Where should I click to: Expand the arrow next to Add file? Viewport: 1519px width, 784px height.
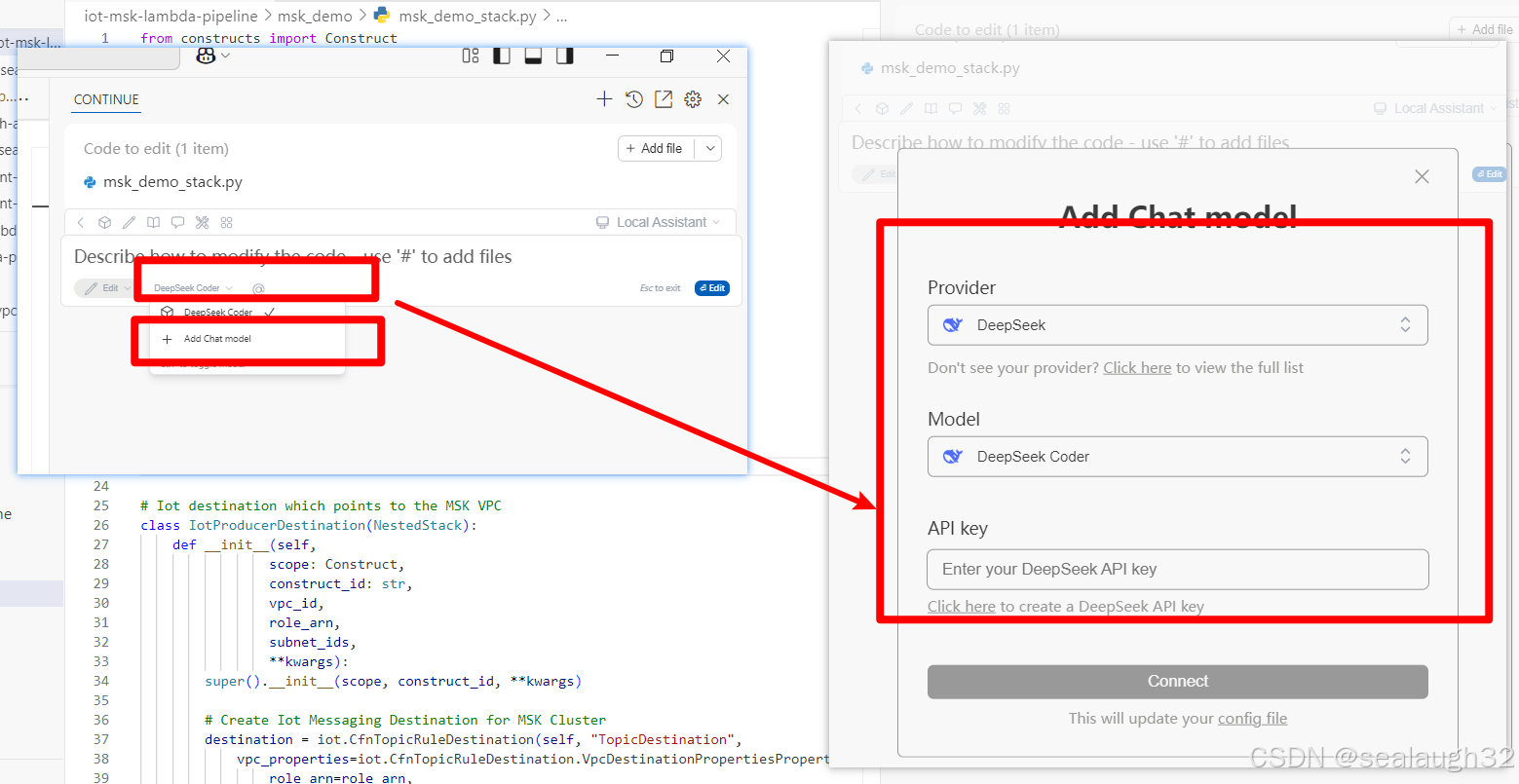[709, 148]
